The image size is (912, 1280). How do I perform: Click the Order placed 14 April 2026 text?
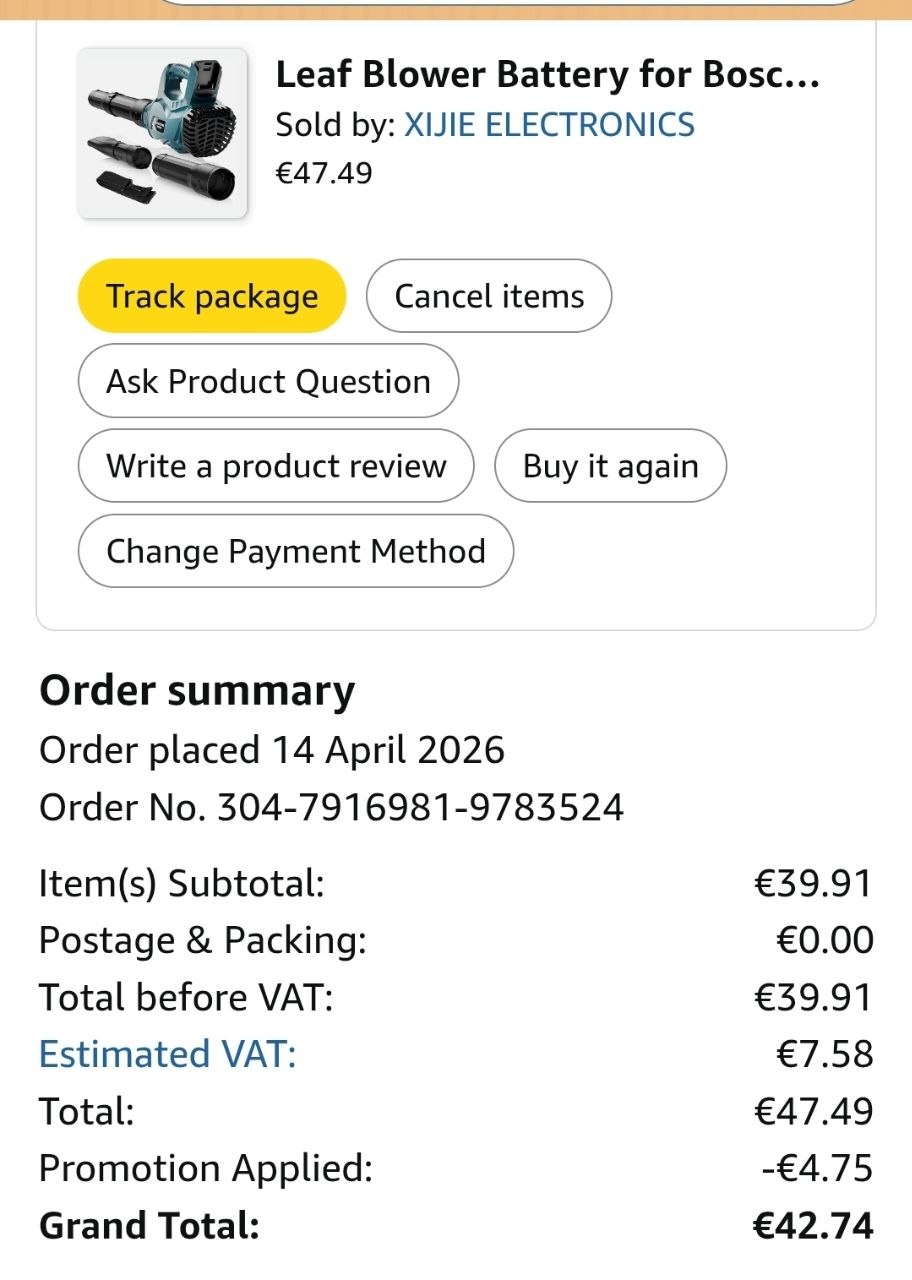pyautogui.click(x=272, y=750)
